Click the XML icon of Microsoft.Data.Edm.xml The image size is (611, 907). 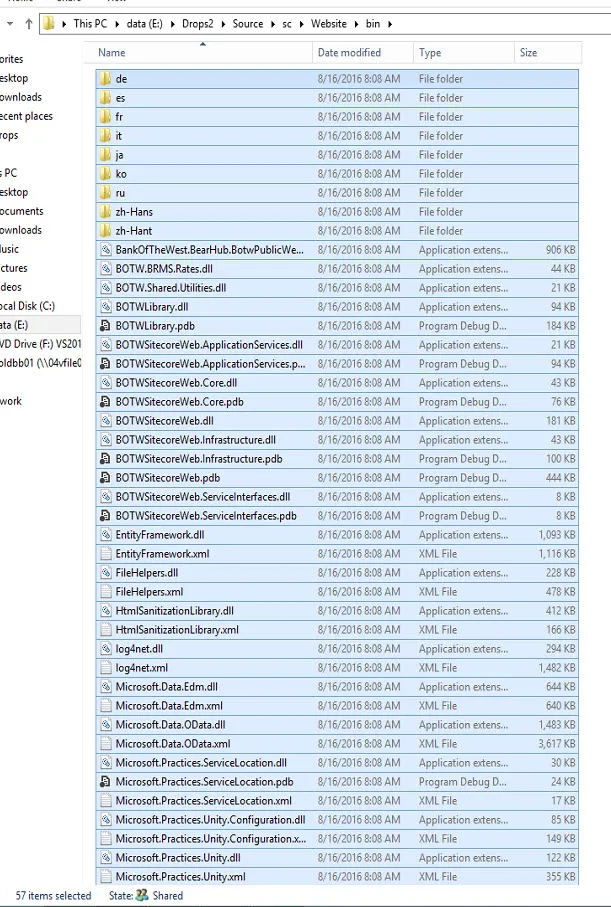tap(105, 706)
